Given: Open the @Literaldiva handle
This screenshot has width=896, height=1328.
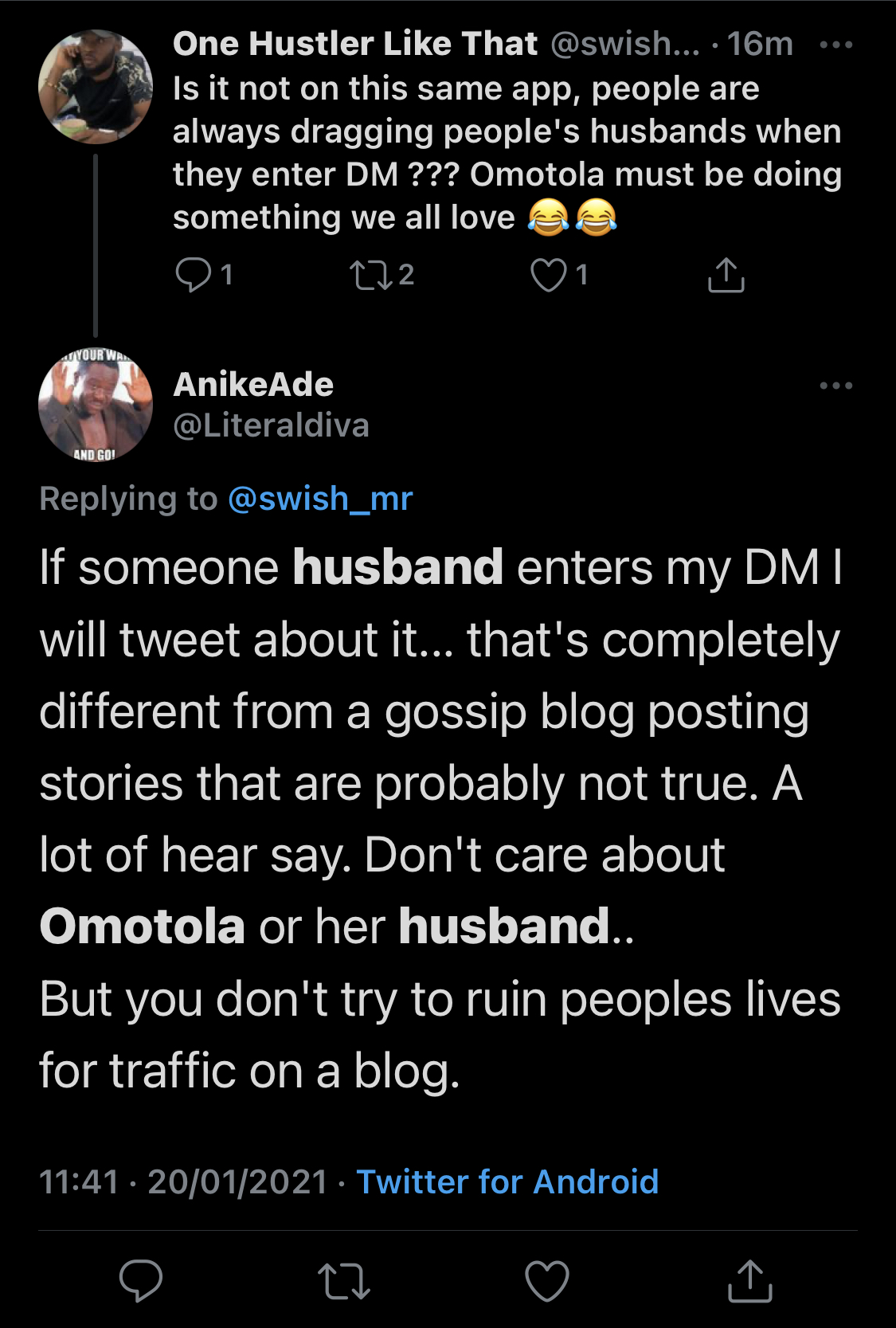Looking at the screenshot, I should tap(271, 425).
